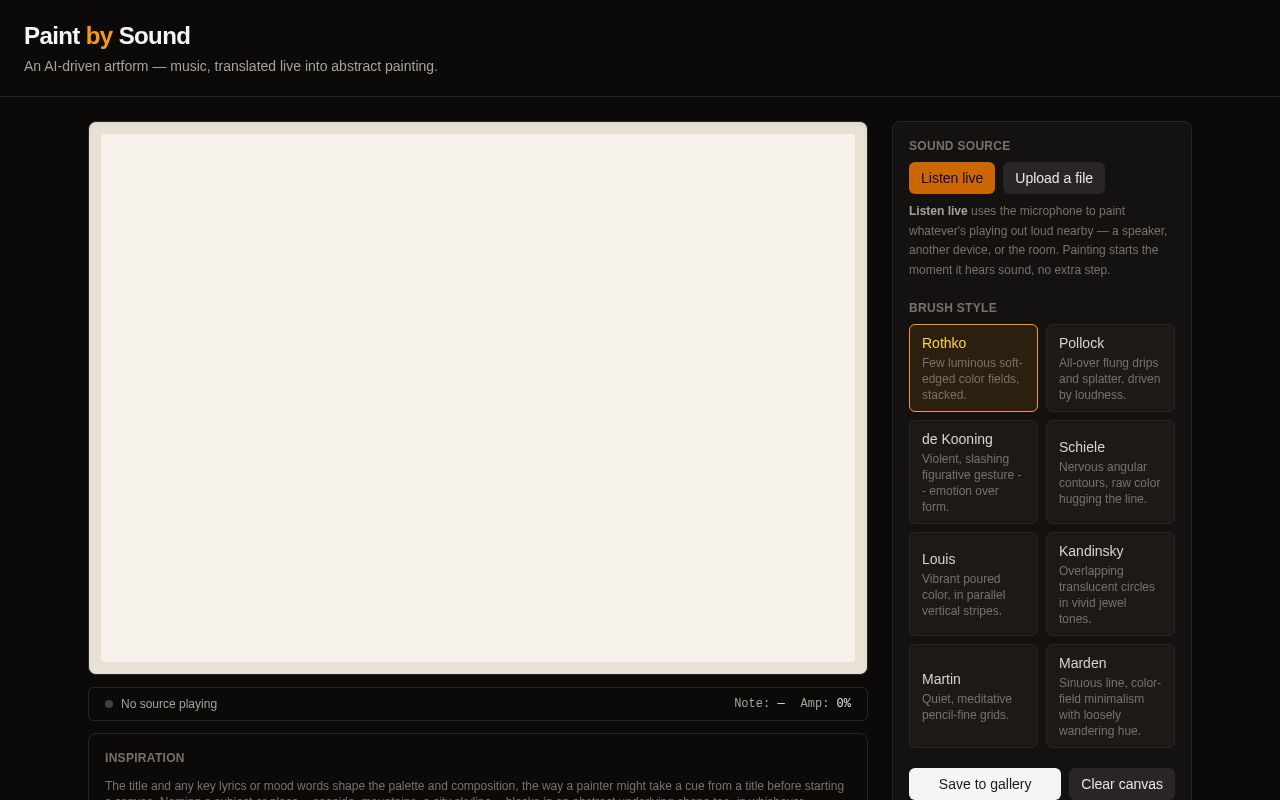Select the Kandinsky brush style card

(1110, 584)
